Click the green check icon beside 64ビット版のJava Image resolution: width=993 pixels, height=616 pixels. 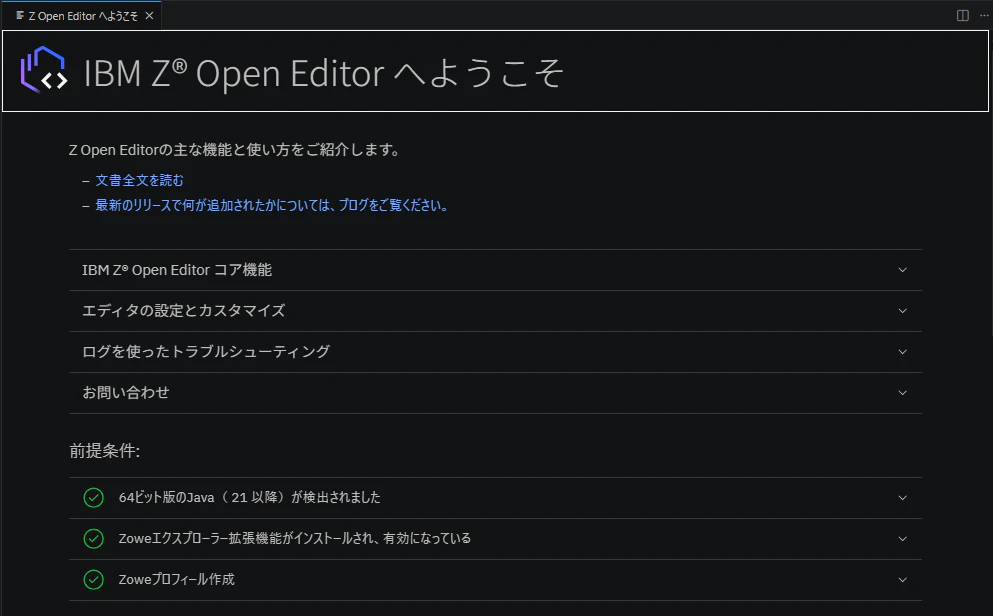click(93, 498)
